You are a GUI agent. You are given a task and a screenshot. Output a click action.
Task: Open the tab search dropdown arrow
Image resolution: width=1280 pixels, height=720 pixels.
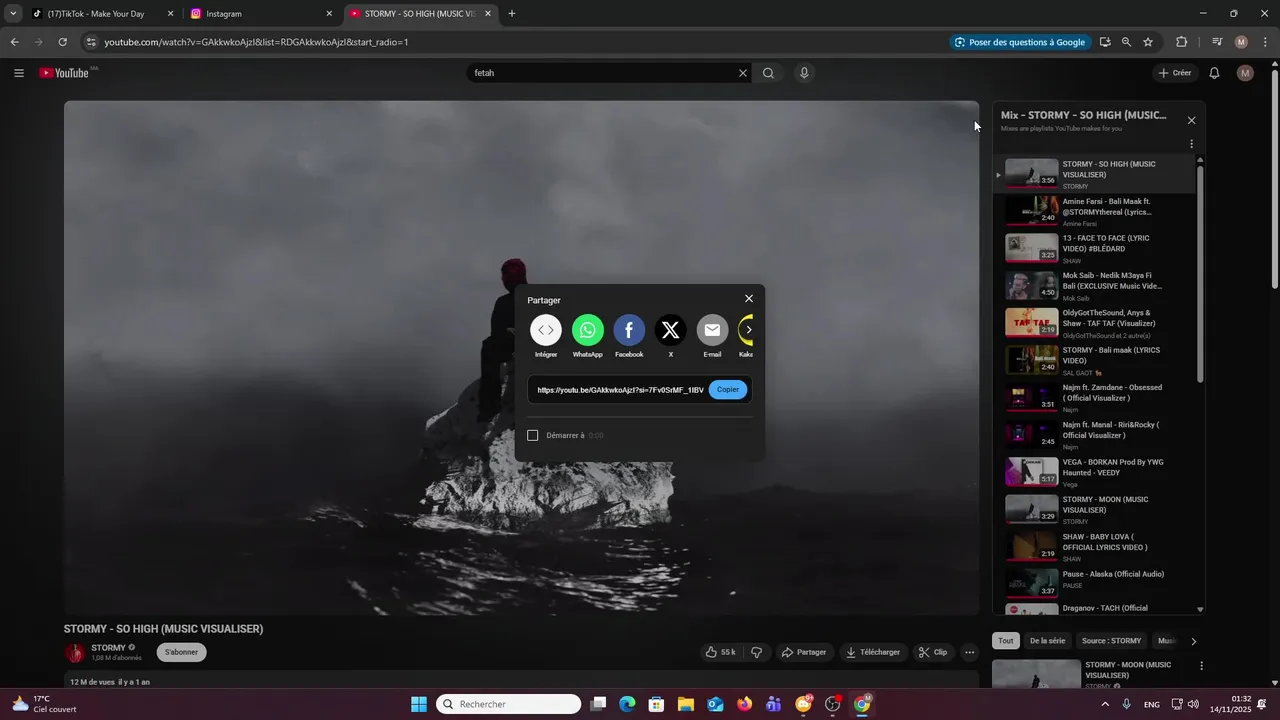tap(12, 14)
